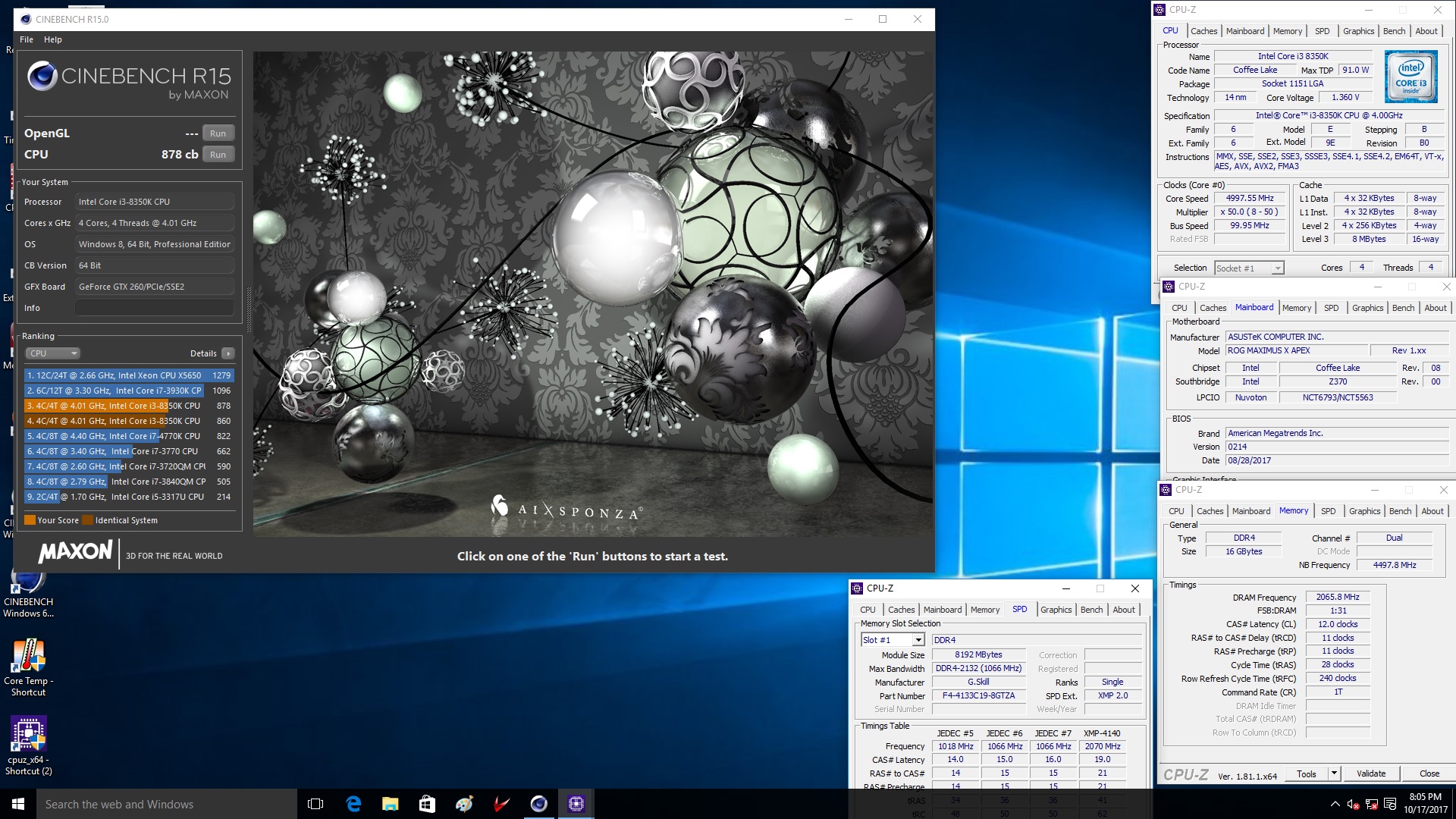Select Graphics tab in CPU-Z Mainboard window
The width and height of the screenshot is (1456, 819).
1367,308
